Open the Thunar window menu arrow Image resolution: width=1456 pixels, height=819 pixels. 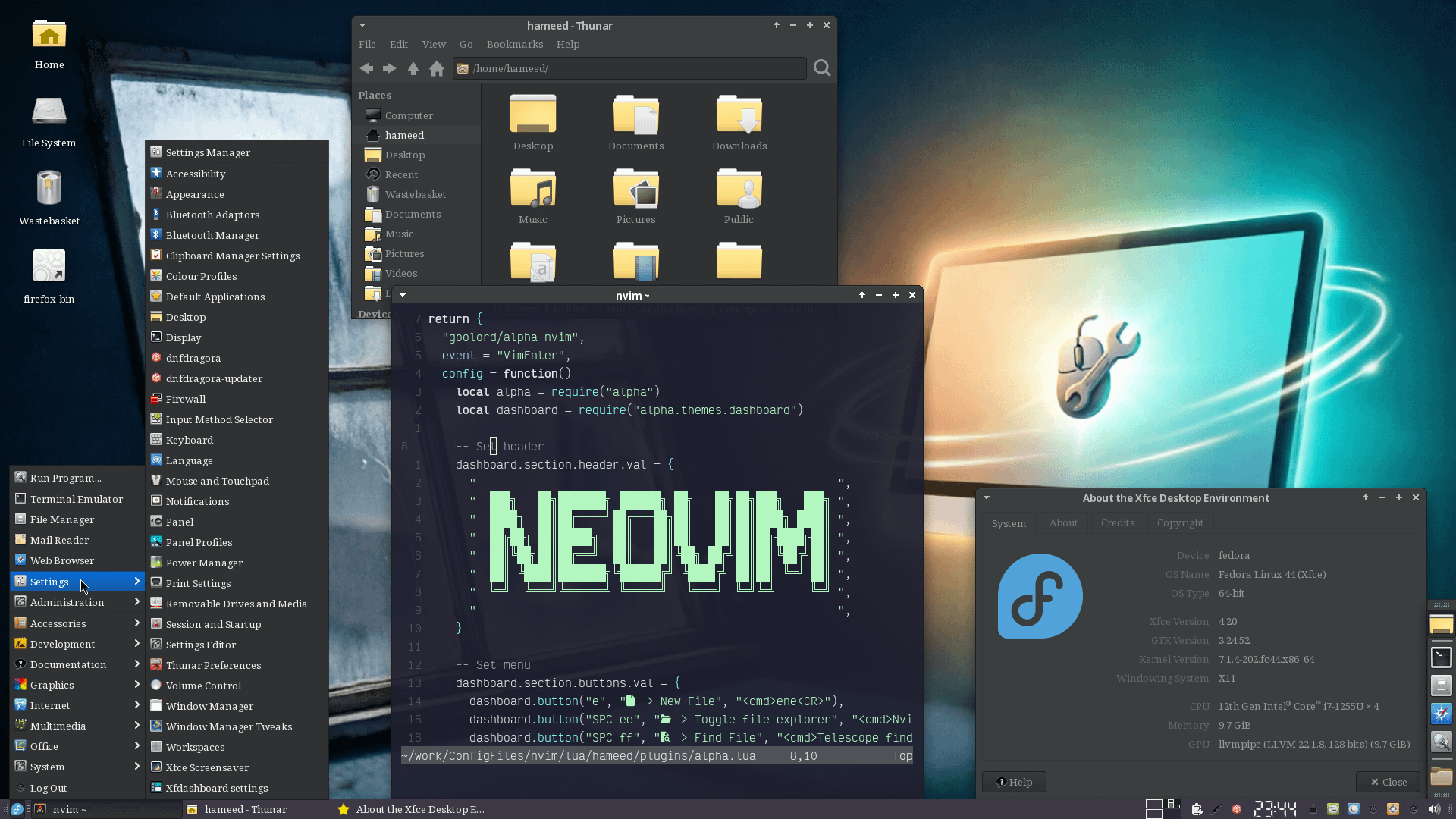click(x=362, y=25)
